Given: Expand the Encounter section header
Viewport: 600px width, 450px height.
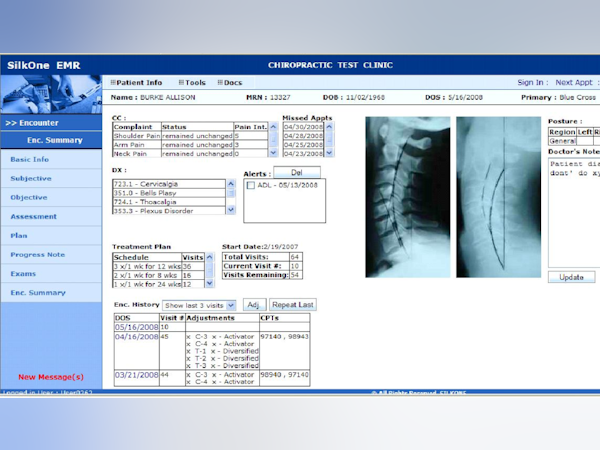Looking at the screenshot, I should pos(51,123).
